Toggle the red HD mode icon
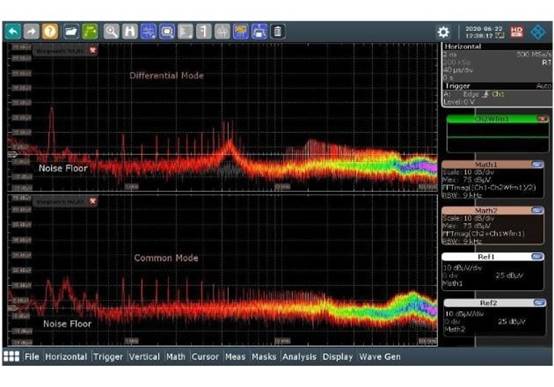Image resolution: width=554 pixels, height=387 pixels. pyautogui.click(x=517, y=32)
